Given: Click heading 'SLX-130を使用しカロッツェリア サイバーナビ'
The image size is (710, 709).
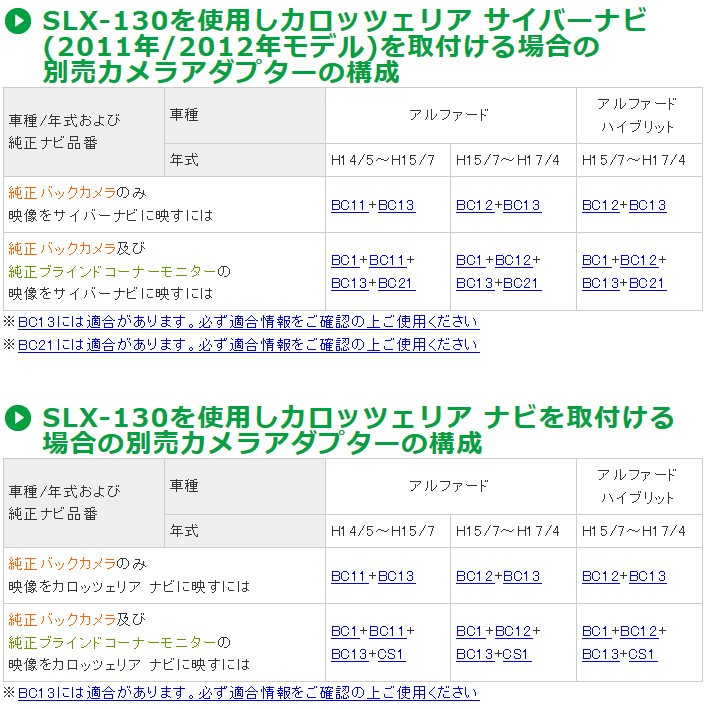Looking at the screenshot, I should tap(344, 21).
